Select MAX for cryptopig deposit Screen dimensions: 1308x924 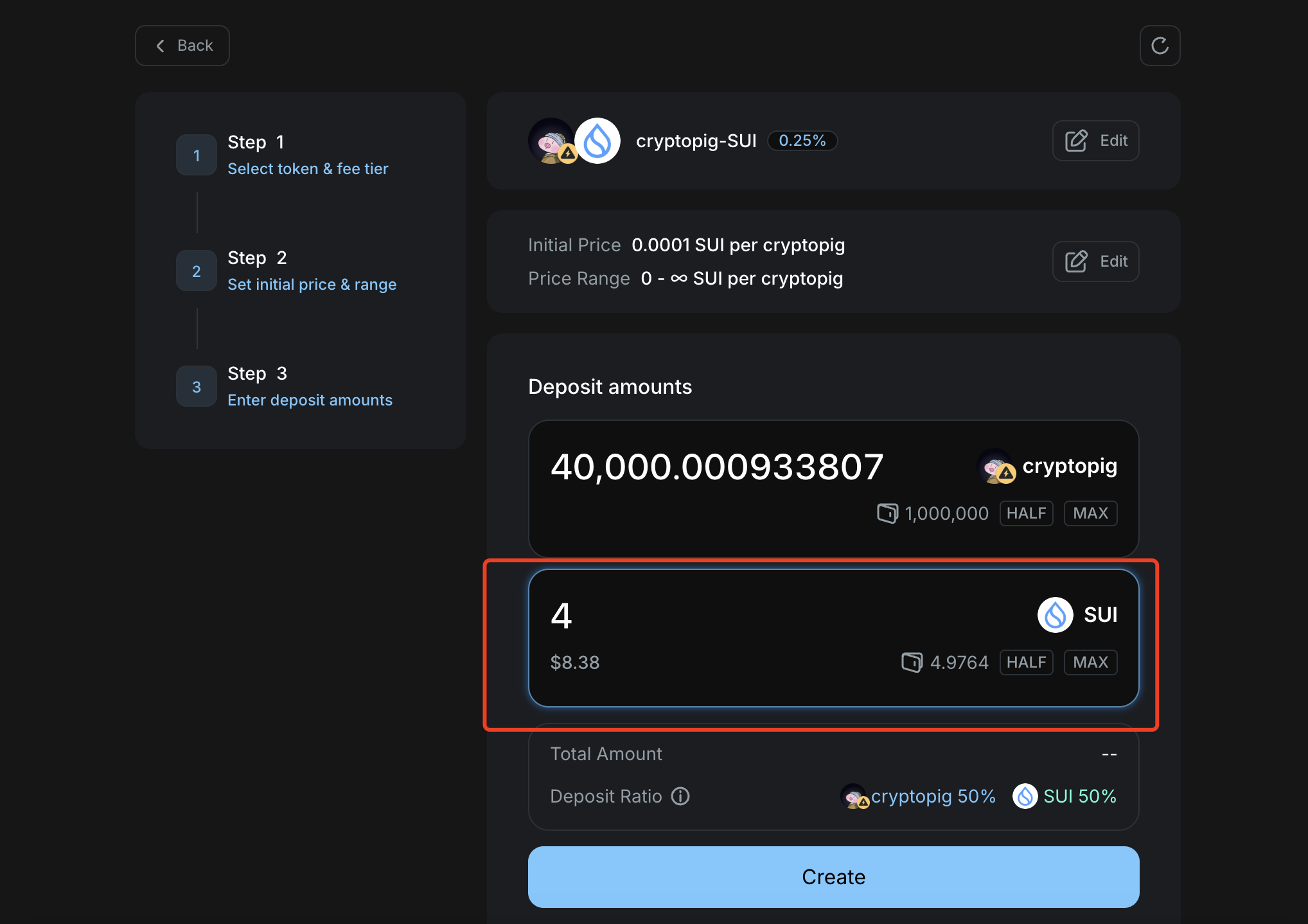click(1090, 513)
